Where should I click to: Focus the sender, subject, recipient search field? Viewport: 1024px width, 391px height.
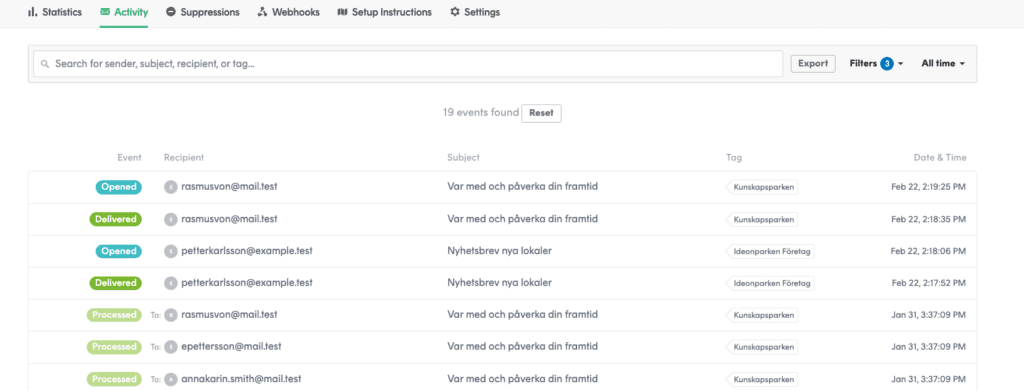[x=408, y=64]
